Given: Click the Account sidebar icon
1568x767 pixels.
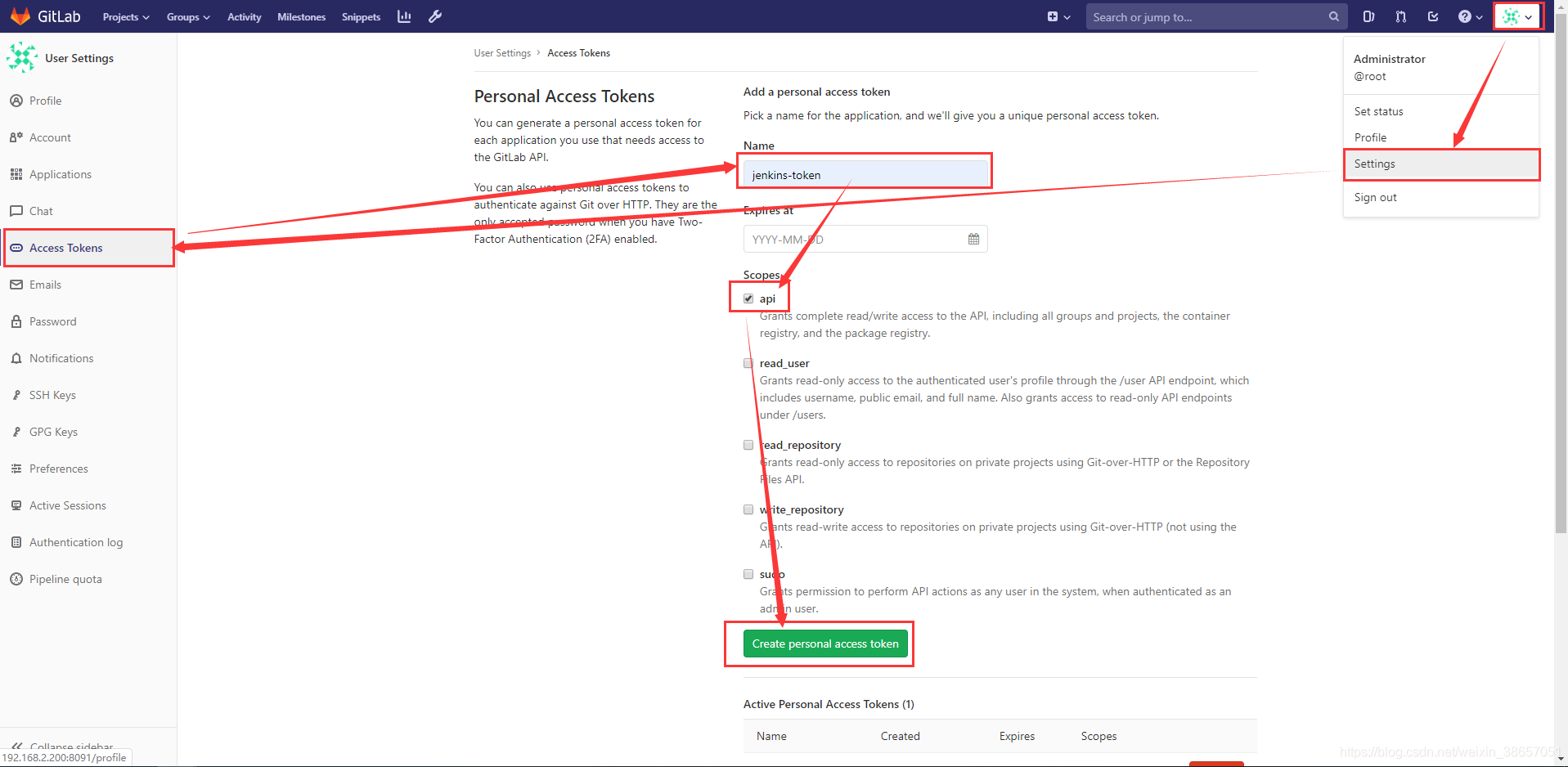Looking at the screenshot, I should pos(16,137).
